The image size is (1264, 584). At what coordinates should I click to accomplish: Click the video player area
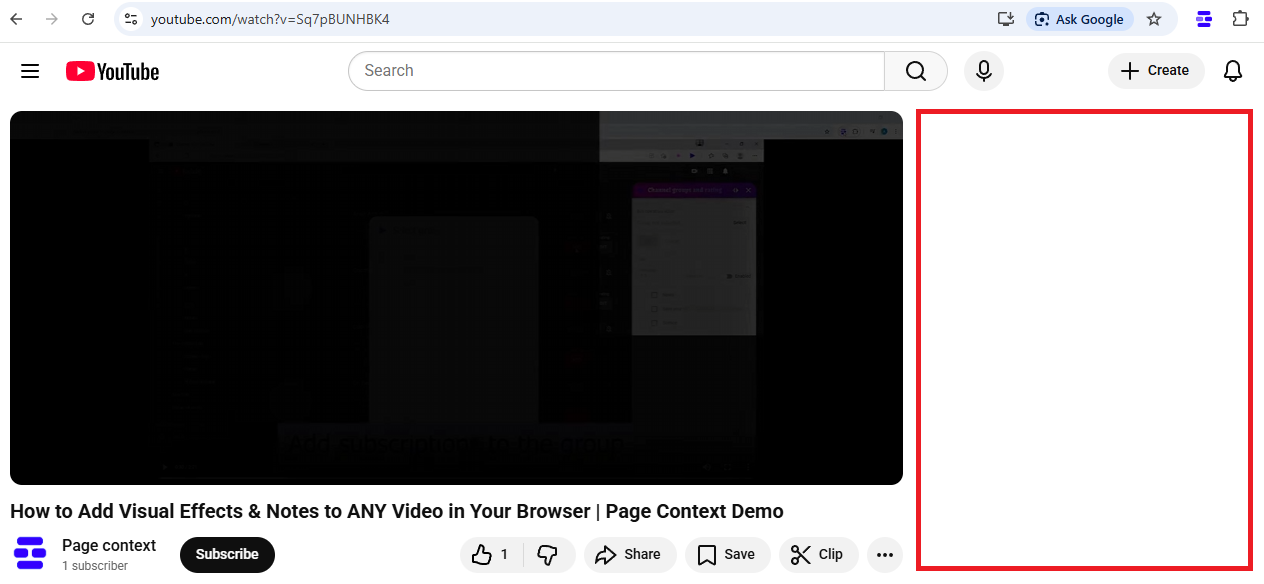coord(456,298)
